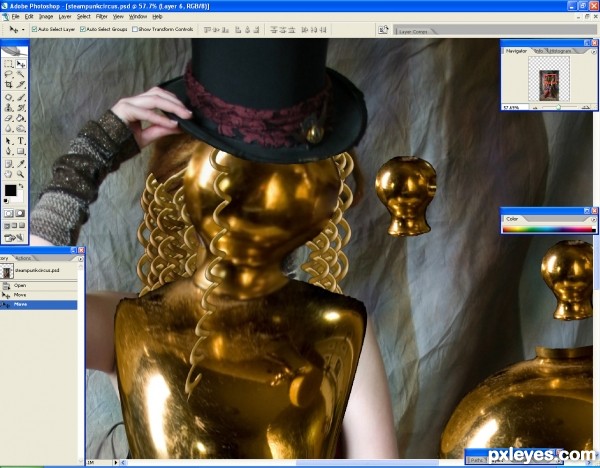Uncheck the Auto Select Layer checkbox
600x468 pixels.
click(34, 29)
